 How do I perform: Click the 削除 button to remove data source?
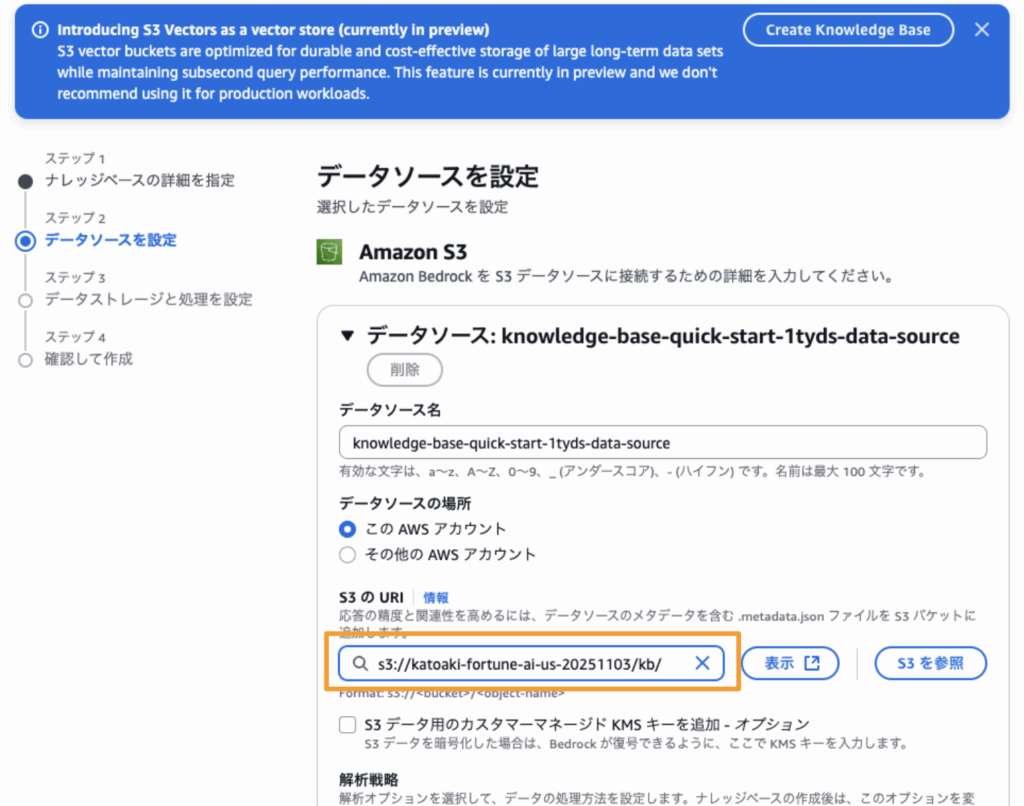point(404,369)
